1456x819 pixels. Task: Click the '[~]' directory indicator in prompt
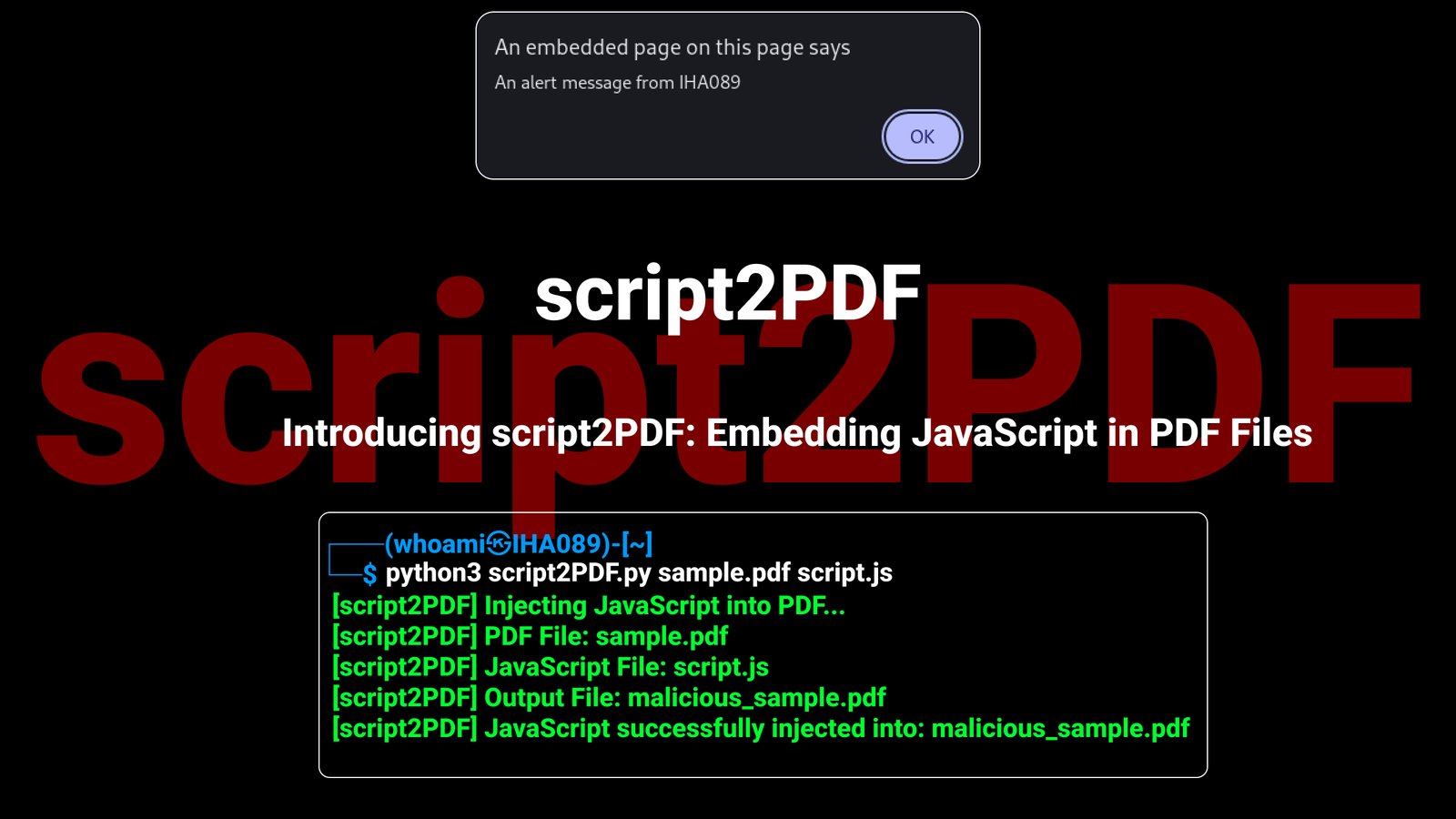coord(637,544)
